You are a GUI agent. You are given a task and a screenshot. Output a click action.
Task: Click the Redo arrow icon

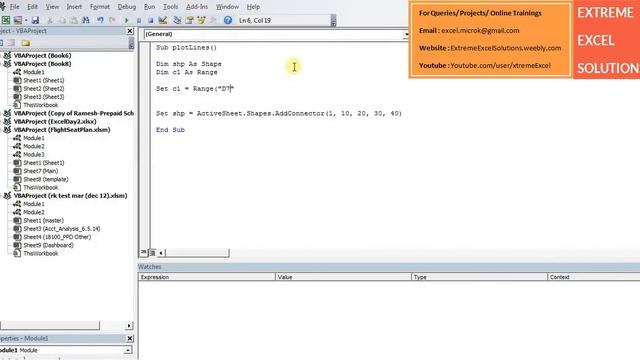tap(112, 20)
